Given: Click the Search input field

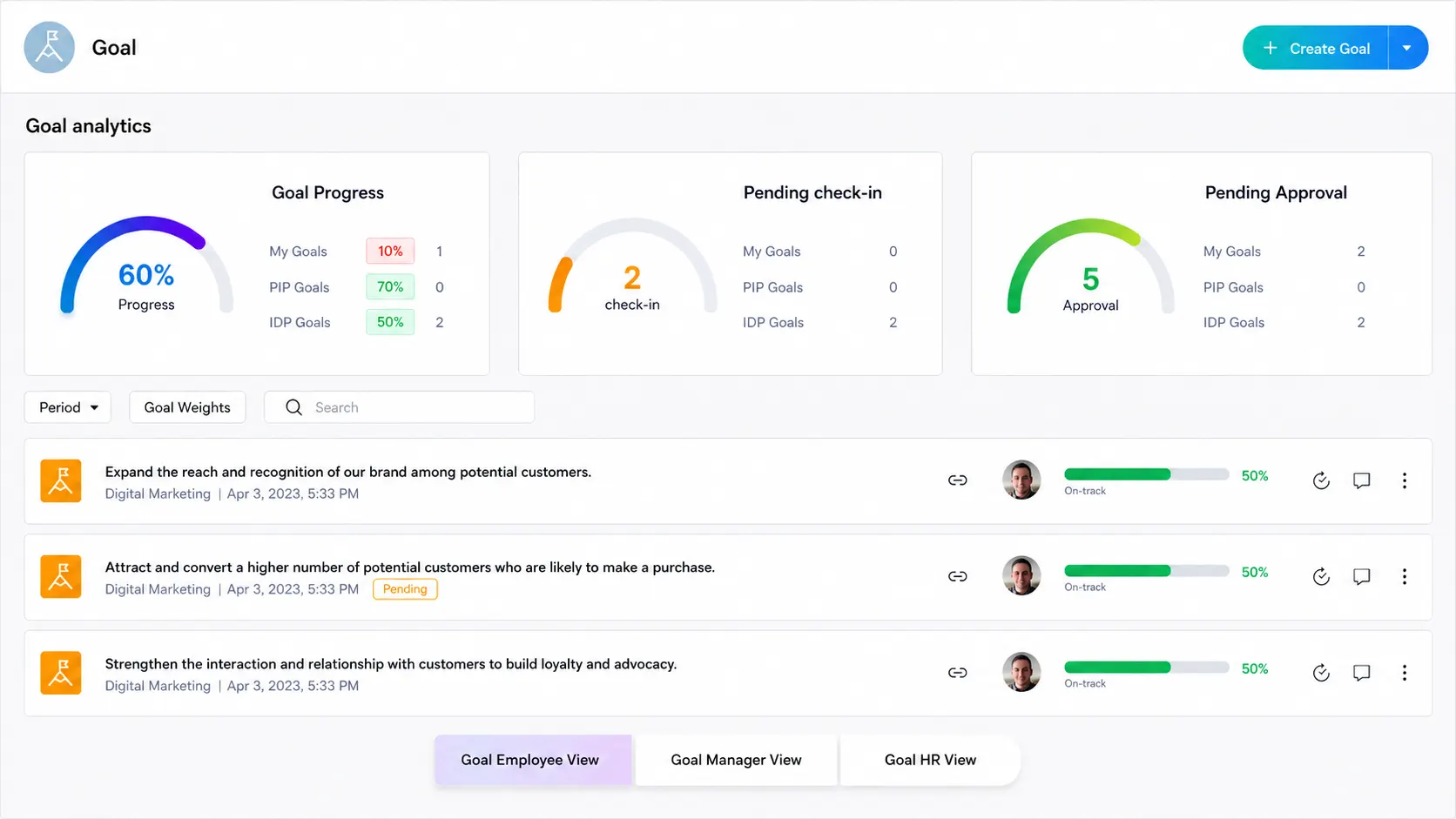Looking at the screenshot, I should 399,407.
